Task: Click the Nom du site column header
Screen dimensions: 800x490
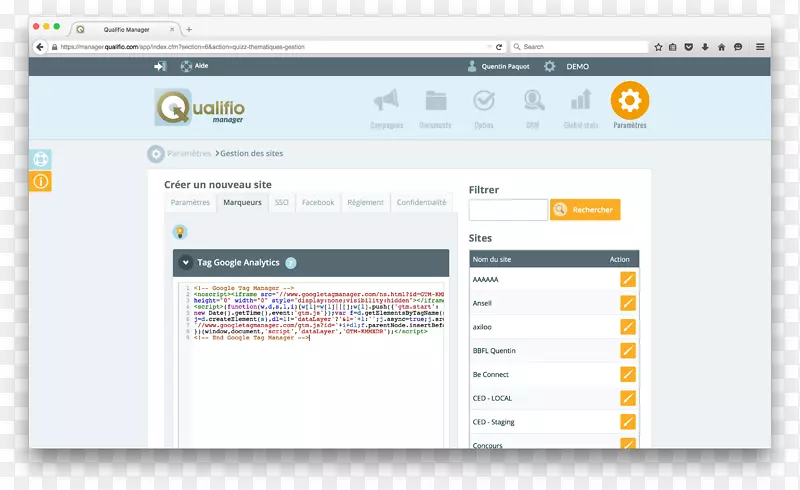Action: pyautogui.click(x=491, y=259)
